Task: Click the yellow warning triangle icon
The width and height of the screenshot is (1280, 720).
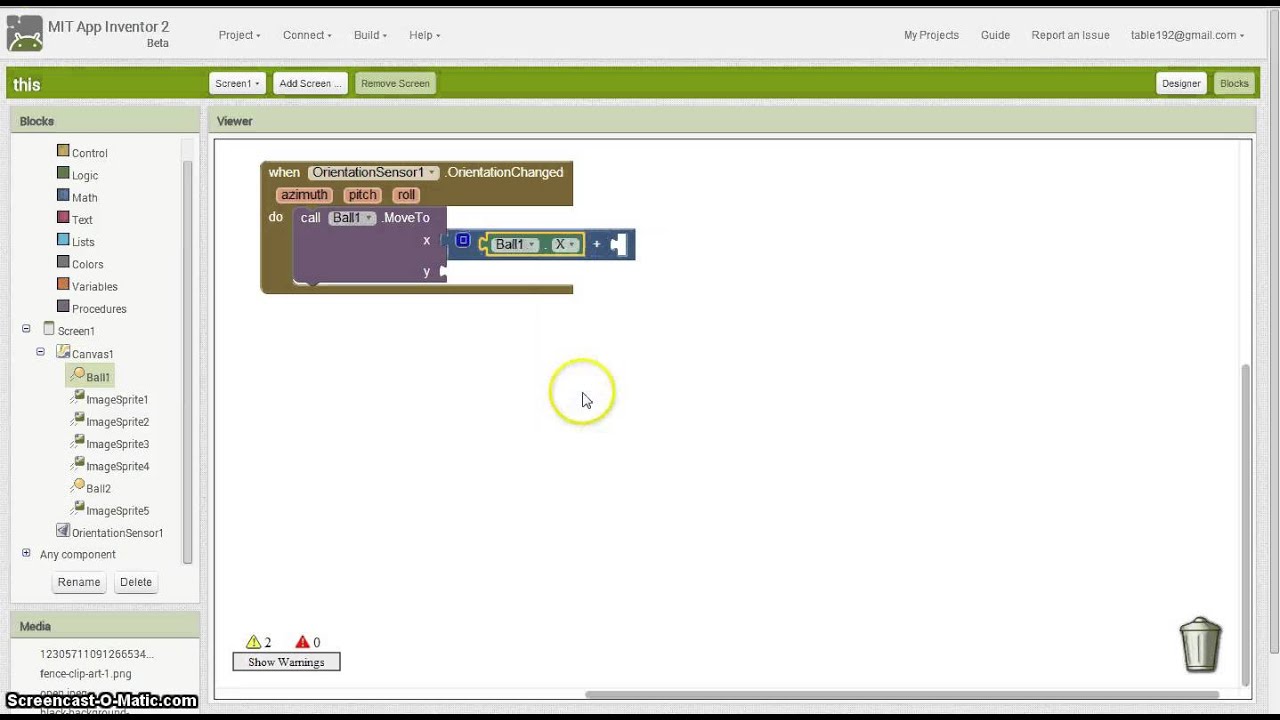Action: [253, 642]
